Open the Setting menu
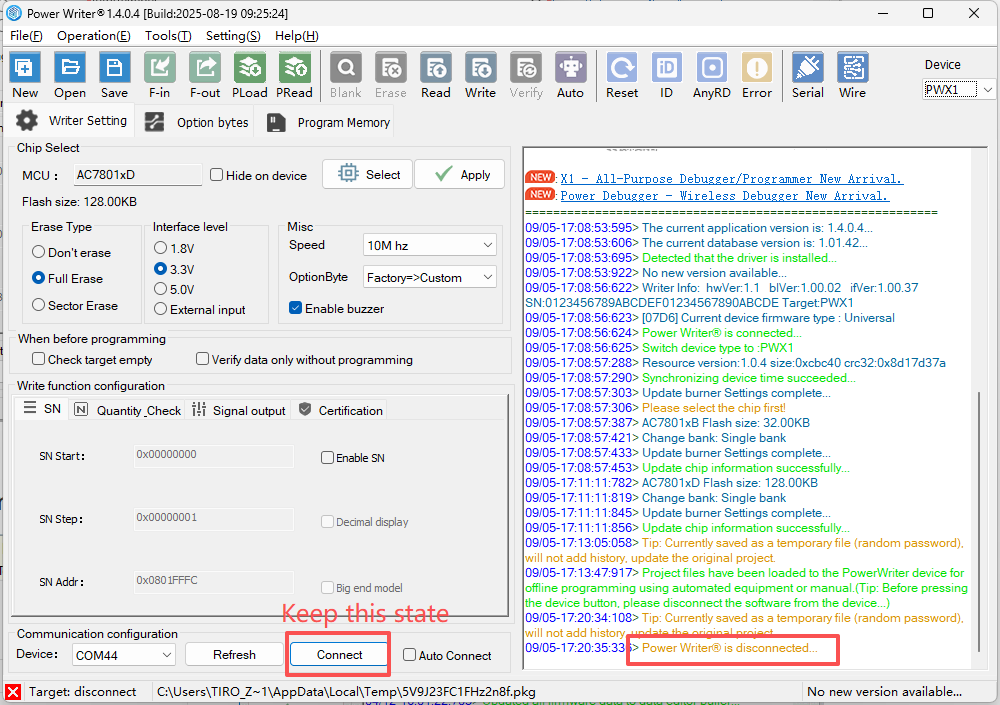 233,36
